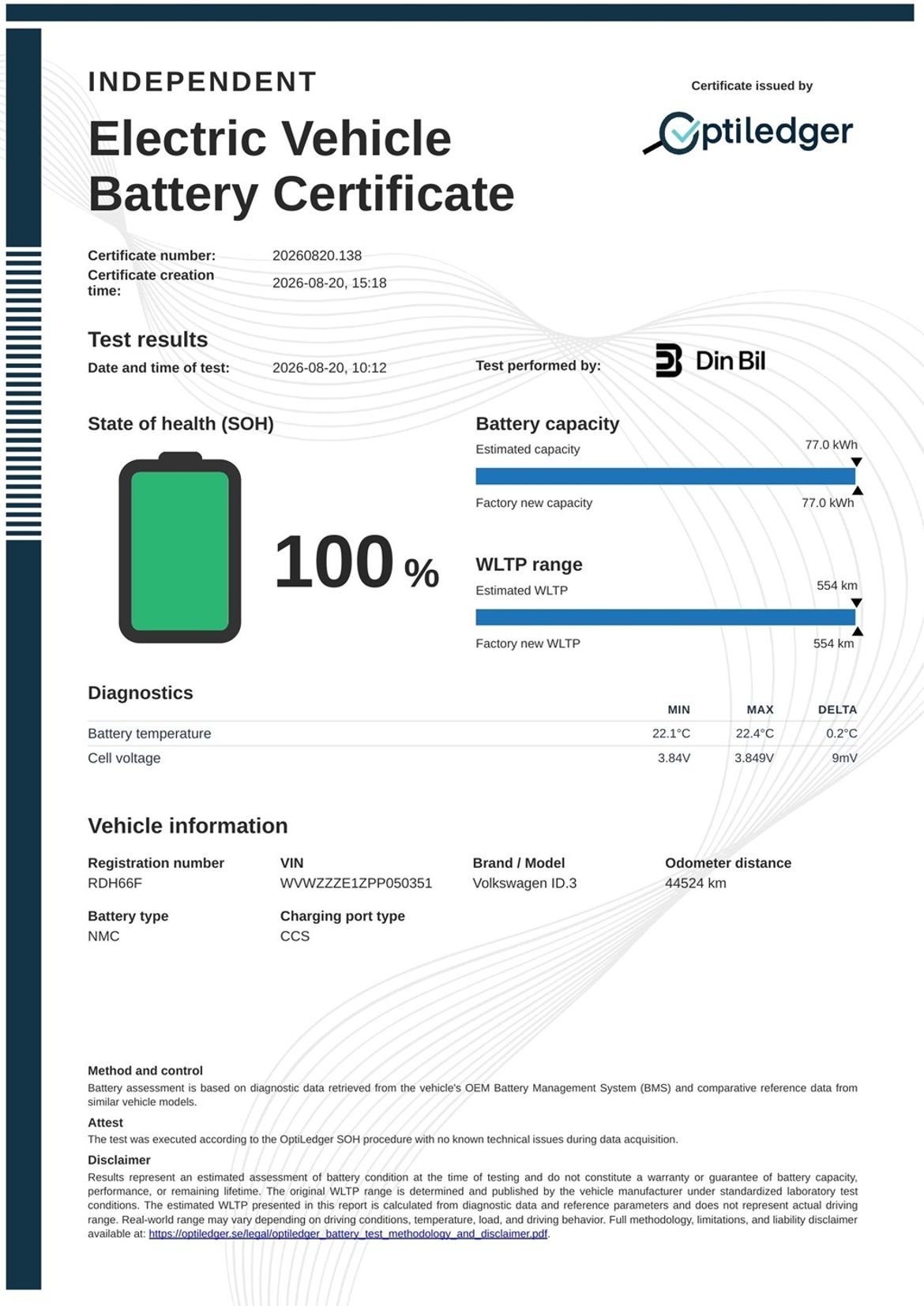The height and width of the screenshot is (1306, 924).
Task: Click the Battery temperature row label
Action: coord(149,734)
